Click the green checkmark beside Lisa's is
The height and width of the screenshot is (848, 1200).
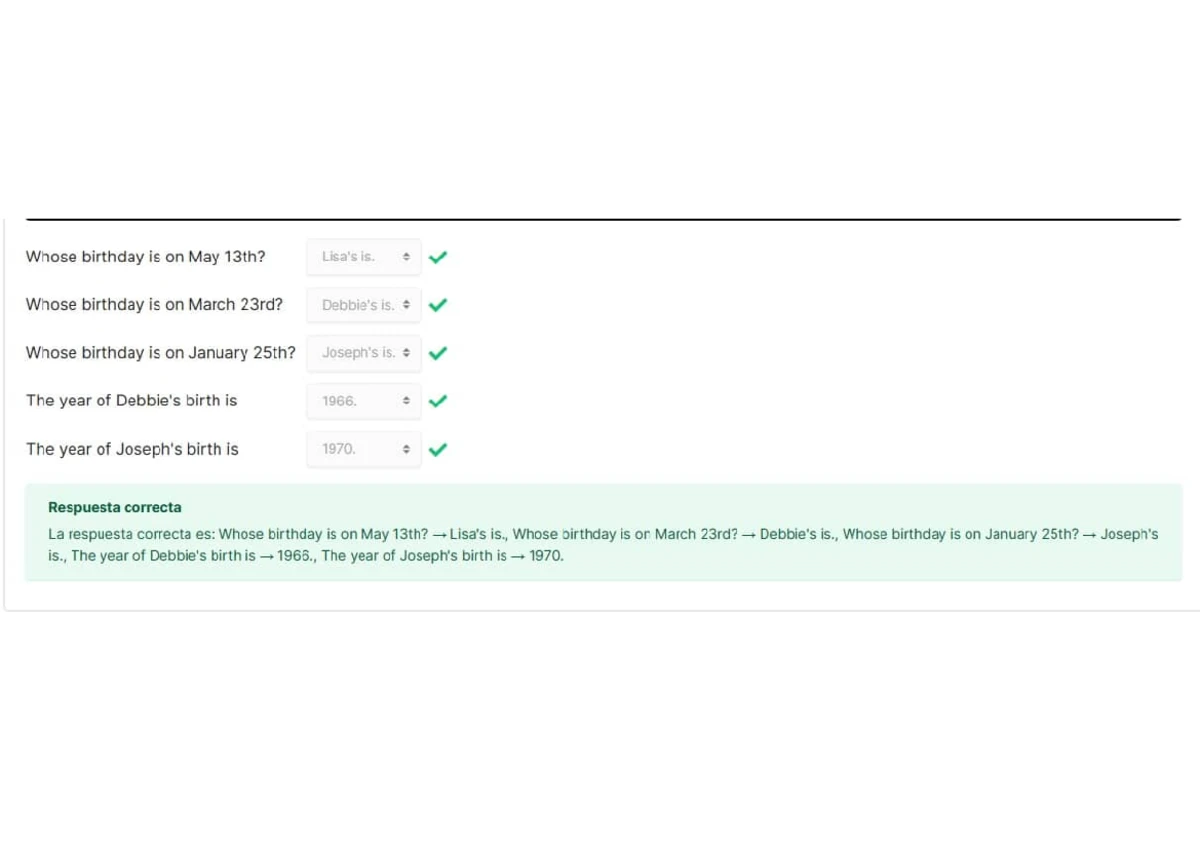(437, 257)
